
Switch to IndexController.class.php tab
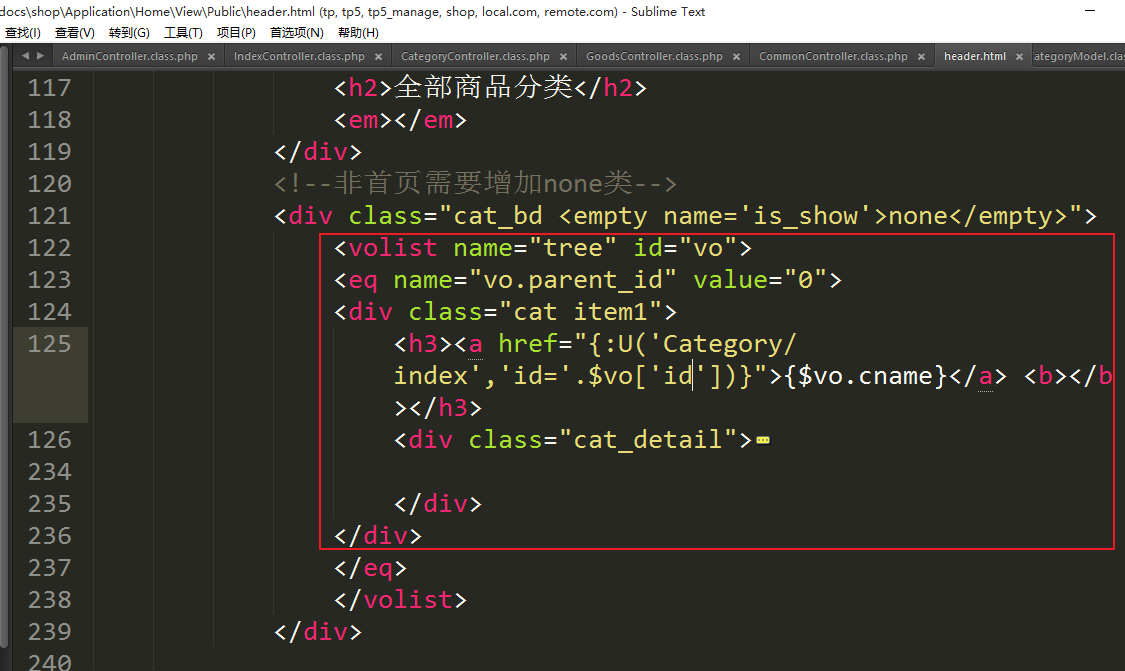(x=299, y=56)
